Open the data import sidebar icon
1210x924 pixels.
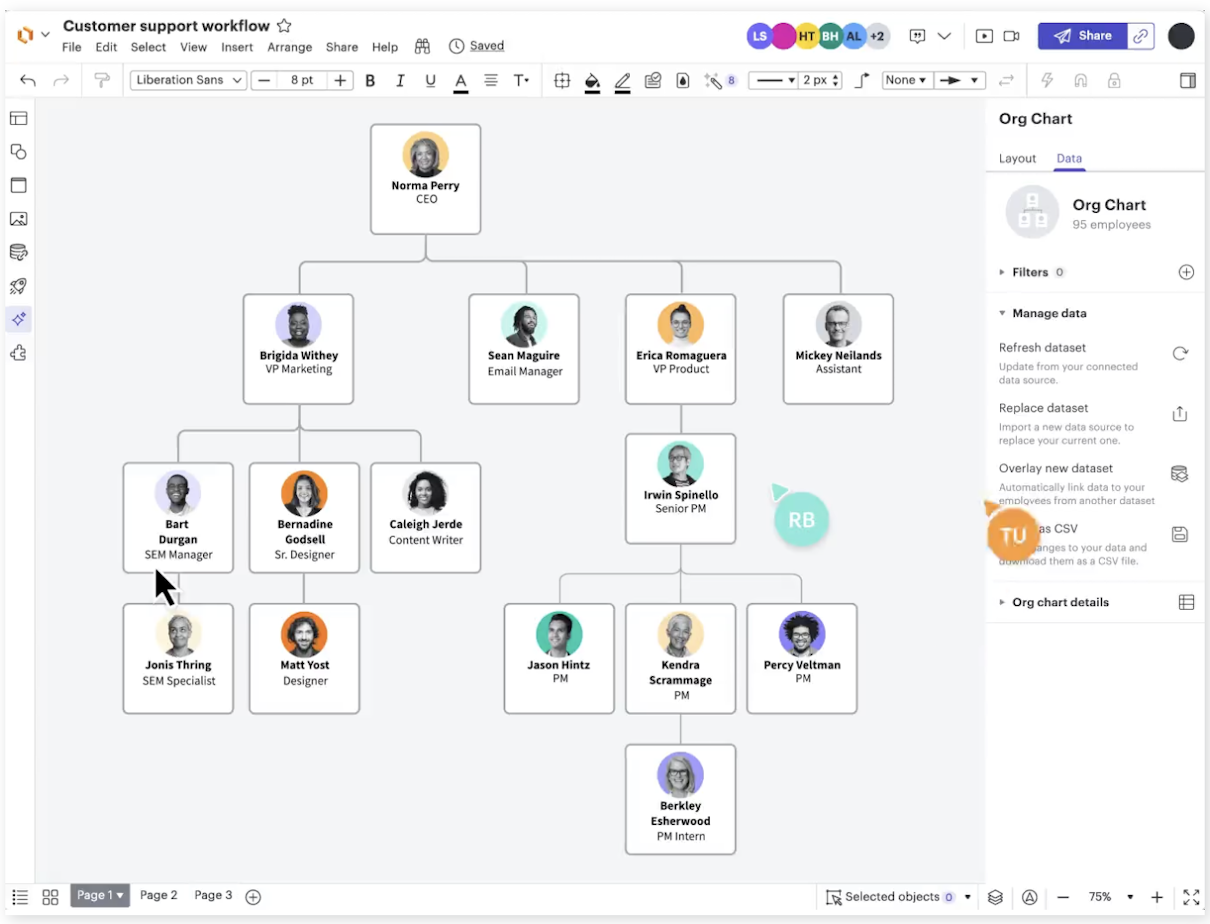[18, 252]
